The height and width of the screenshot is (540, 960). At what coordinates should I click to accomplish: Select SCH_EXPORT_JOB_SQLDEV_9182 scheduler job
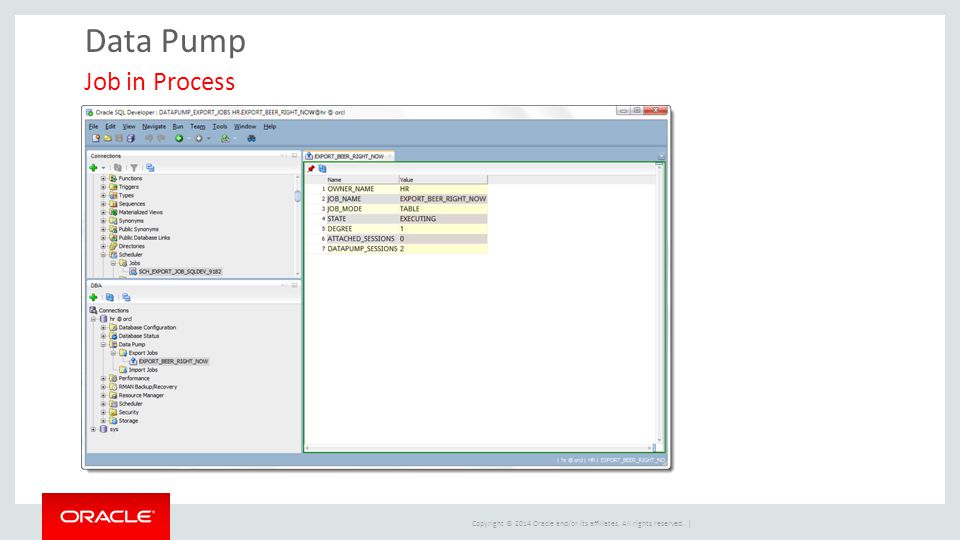[x=180, y=271]
